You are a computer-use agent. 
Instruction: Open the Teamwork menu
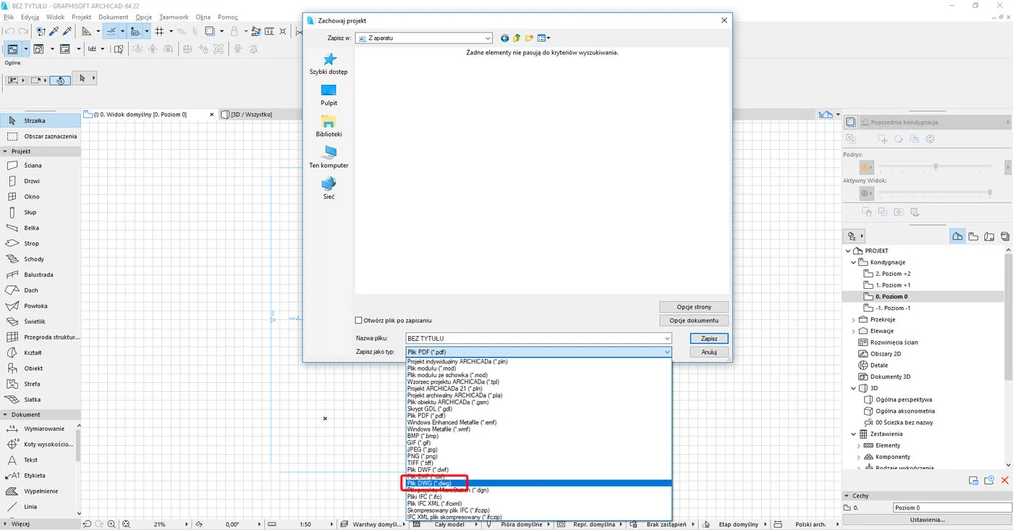(x=174, y=17)
